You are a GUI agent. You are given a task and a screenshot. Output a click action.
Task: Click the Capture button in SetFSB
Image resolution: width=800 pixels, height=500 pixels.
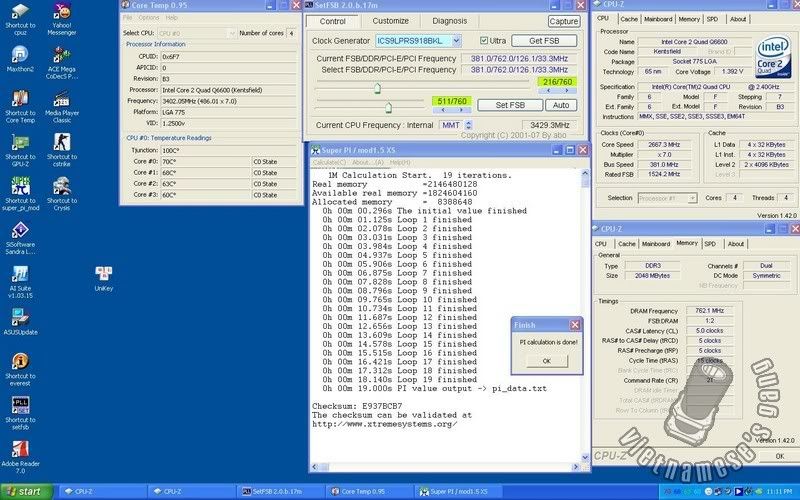point(564,21)
